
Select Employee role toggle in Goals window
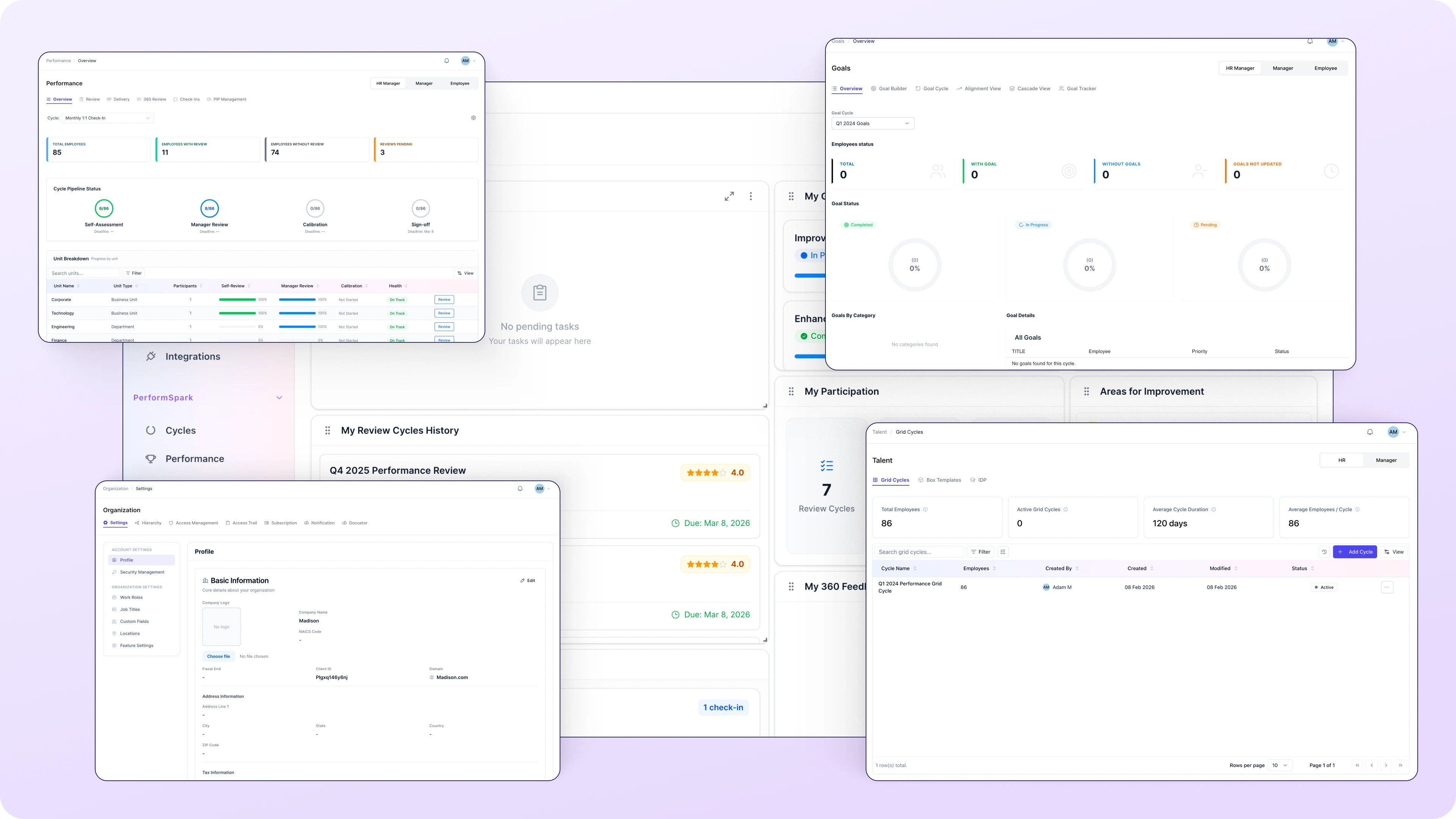pos(1325,68)
